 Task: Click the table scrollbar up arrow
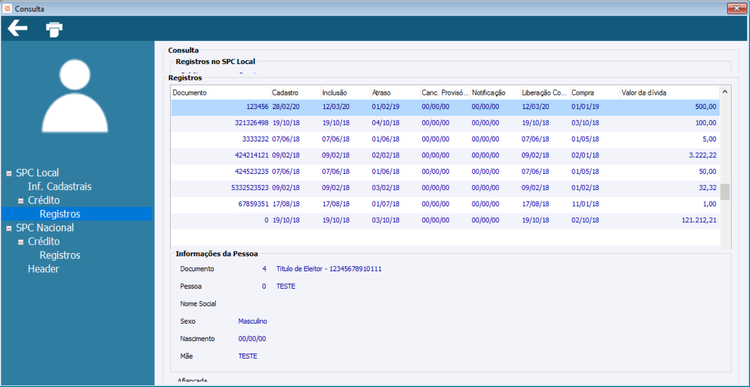click(x=725, y=91)
